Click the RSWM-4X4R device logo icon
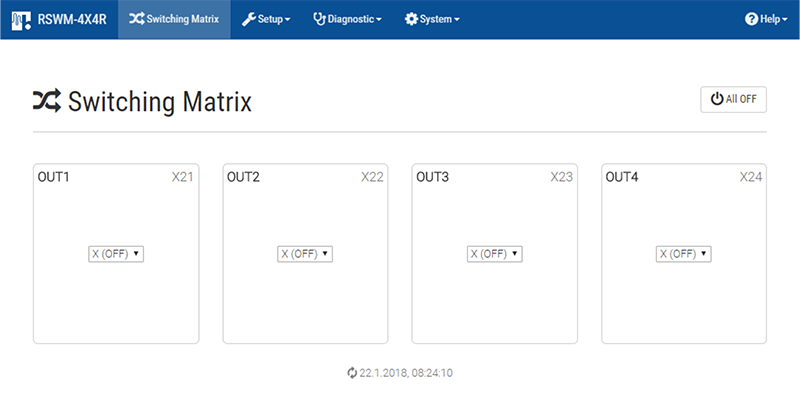 click(x=17, y=19)
